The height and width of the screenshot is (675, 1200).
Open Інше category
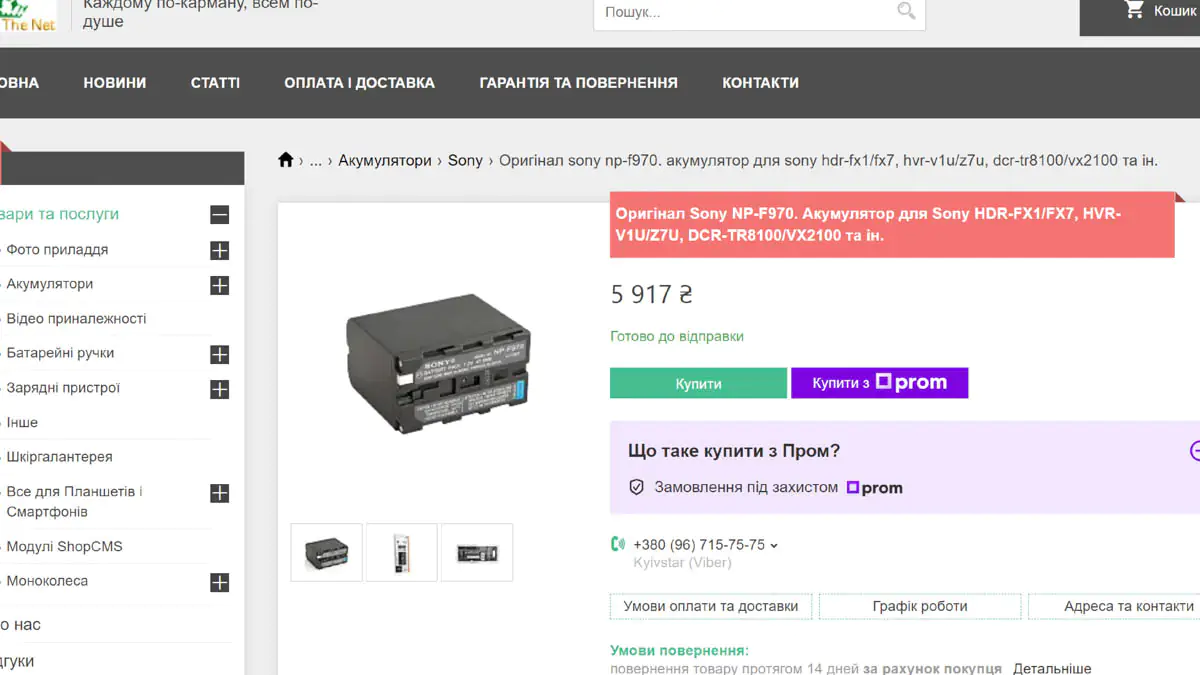[x=22, y=423]
